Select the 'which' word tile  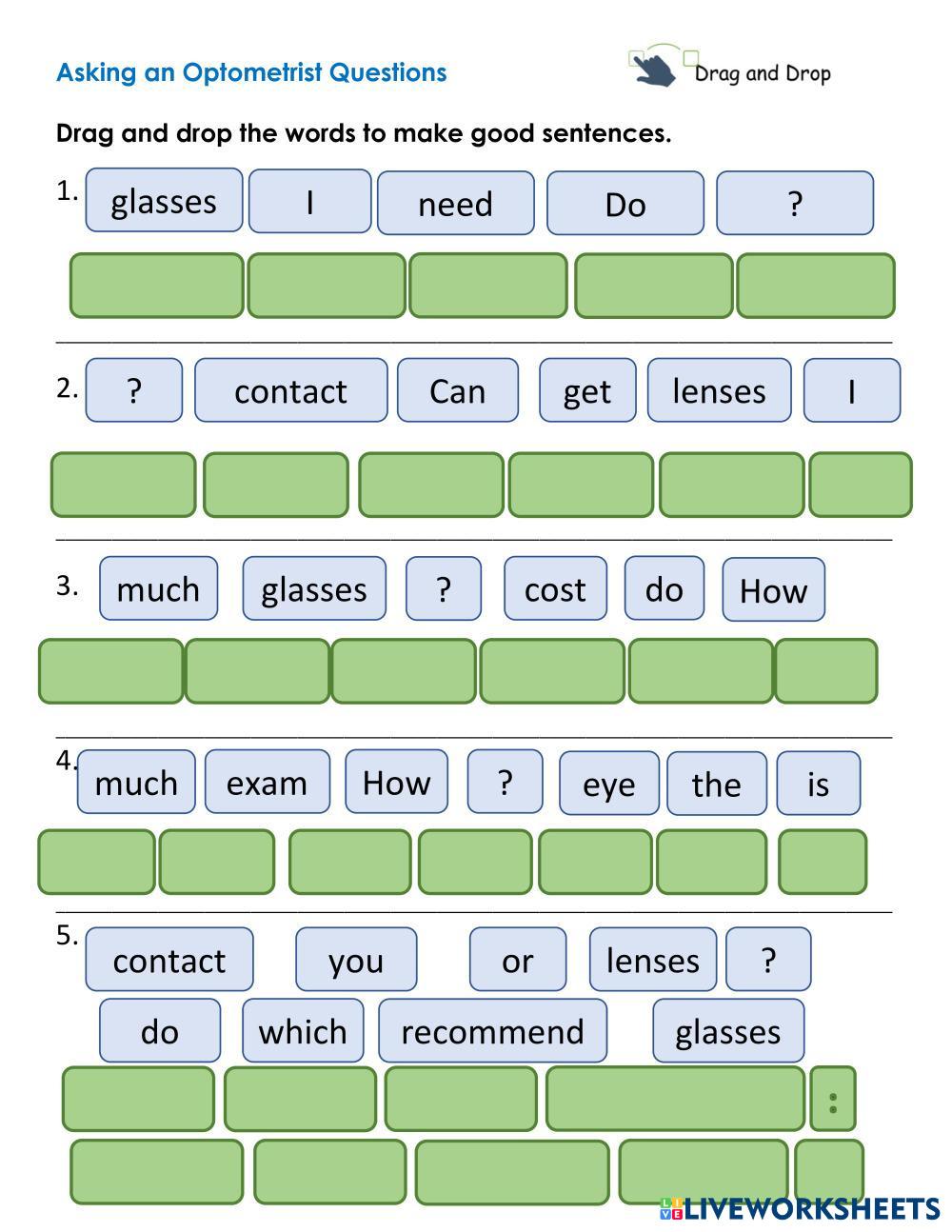(303, 1031)
